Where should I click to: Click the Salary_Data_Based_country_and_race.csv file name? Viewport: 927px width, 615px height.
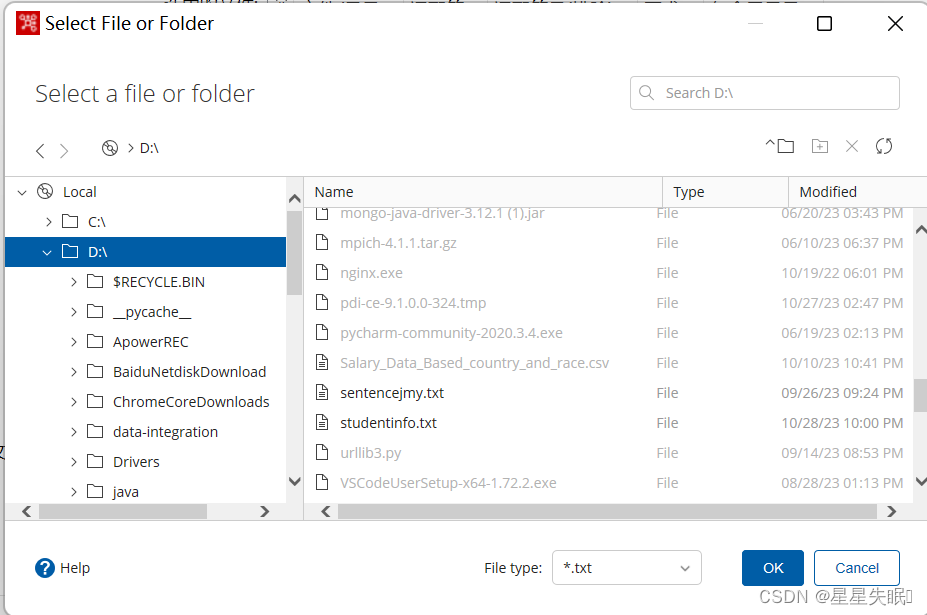pos(475,362)
